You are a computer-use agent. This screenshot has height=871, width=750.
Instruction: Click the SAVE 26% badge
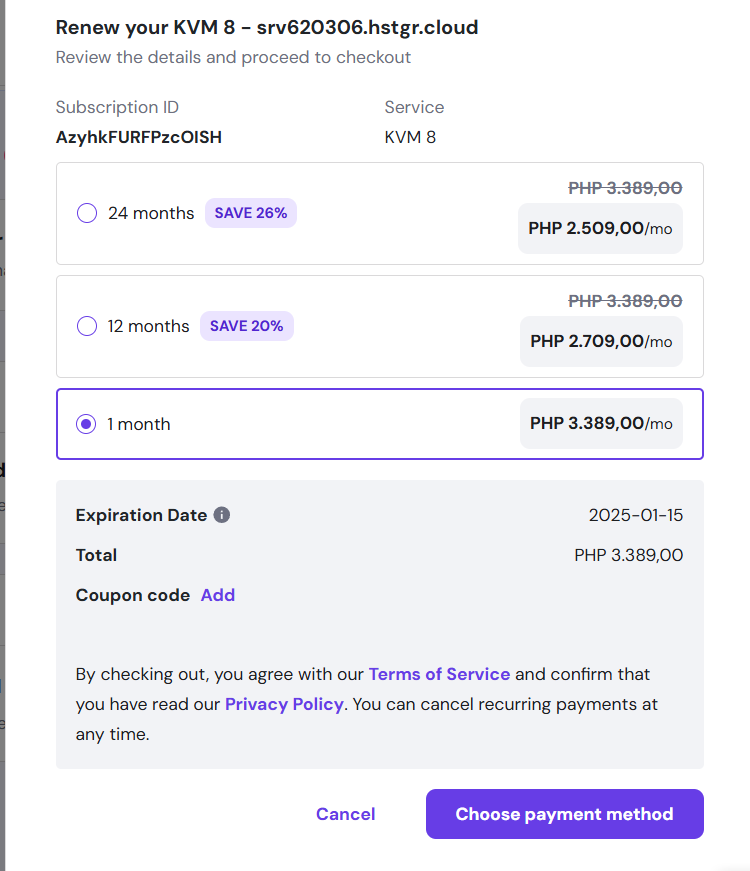(x=251, y=213)
